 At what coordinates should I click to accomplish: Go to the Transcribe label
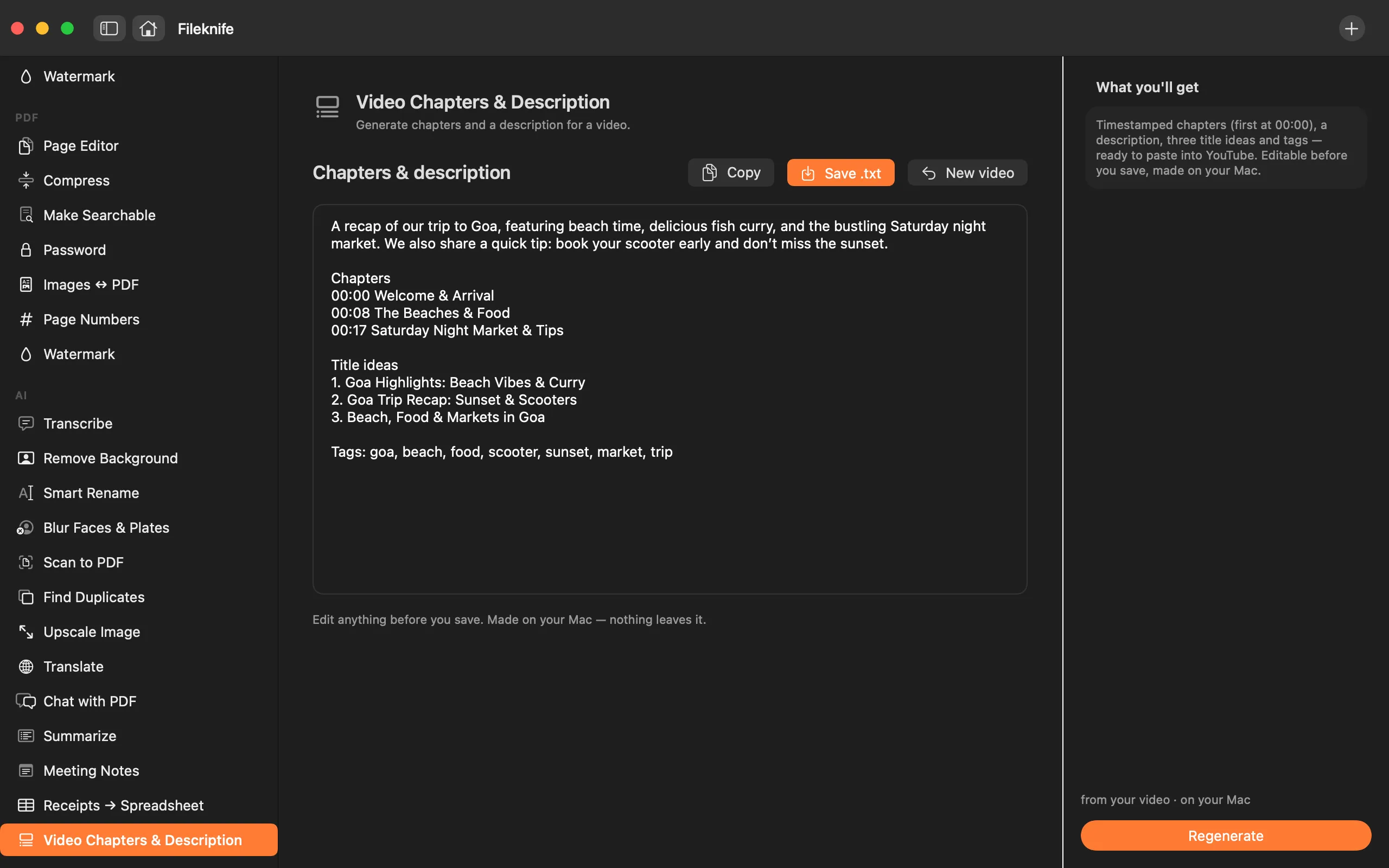(x=78, y=424)
